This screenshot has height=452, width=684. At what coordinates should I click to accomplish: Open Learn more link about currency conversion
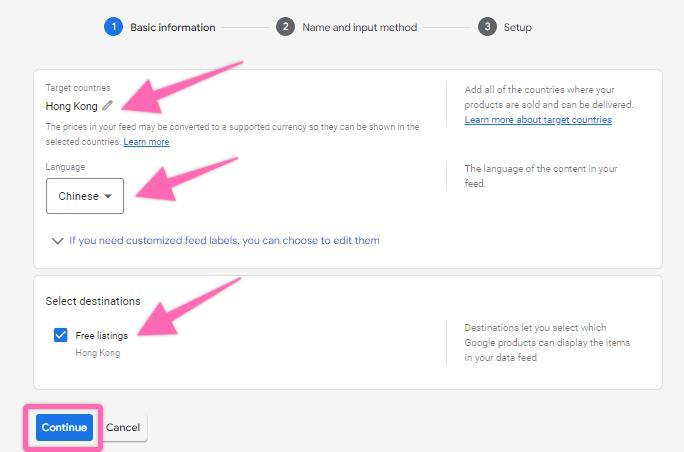coord(146,142)
